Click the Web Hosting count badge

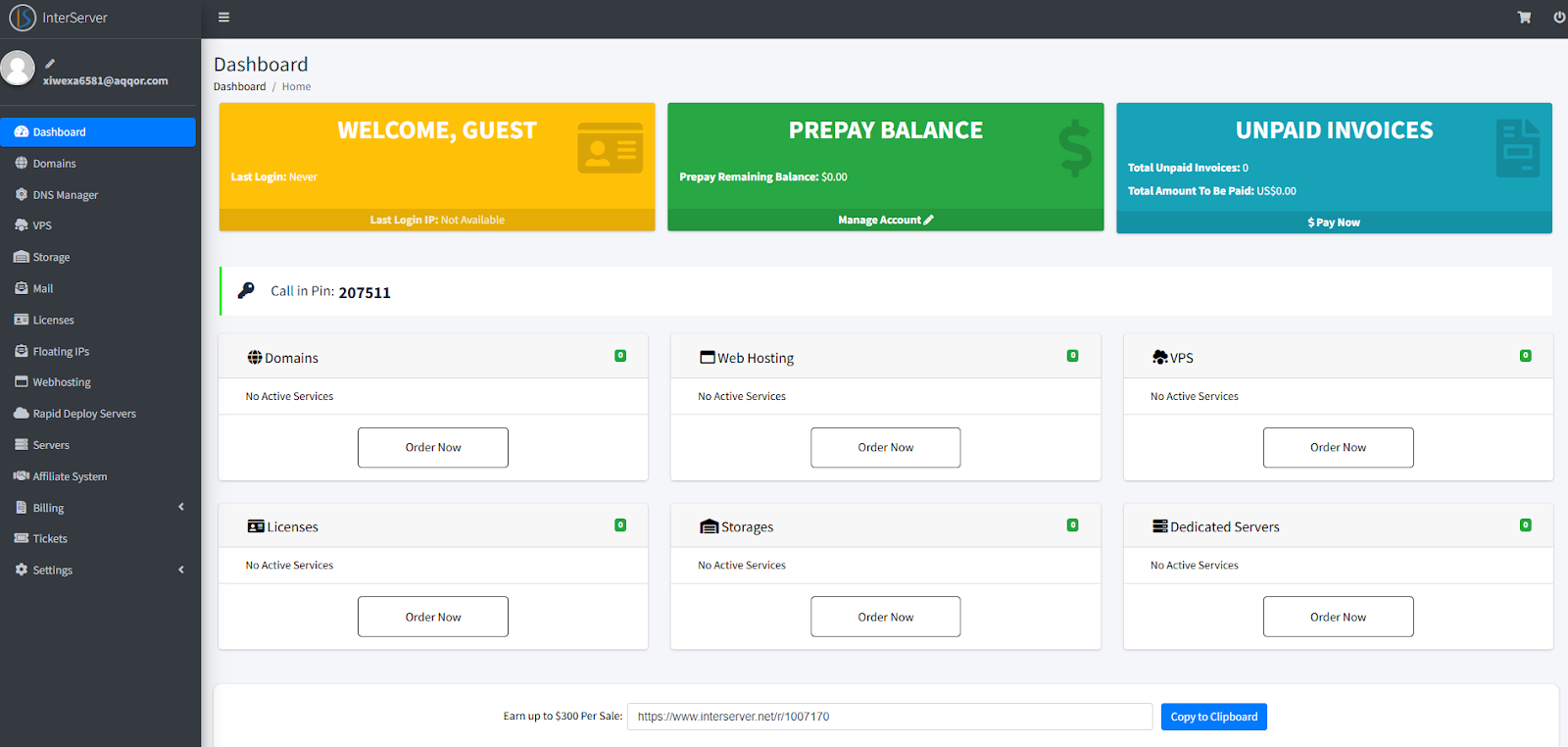[1072, 356]
